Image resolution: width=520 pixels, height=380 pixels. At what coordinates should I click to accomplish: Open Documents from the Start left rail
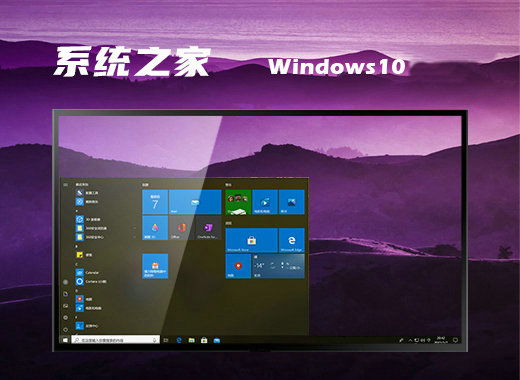(66, 294)
